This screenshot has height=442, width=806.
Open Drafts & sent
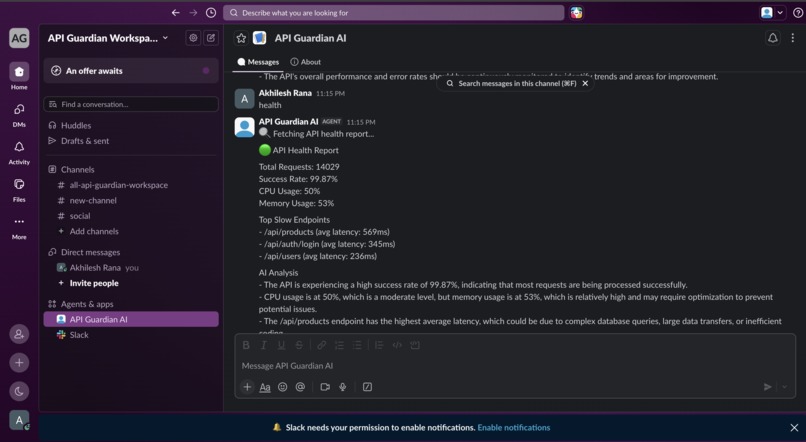131,141
